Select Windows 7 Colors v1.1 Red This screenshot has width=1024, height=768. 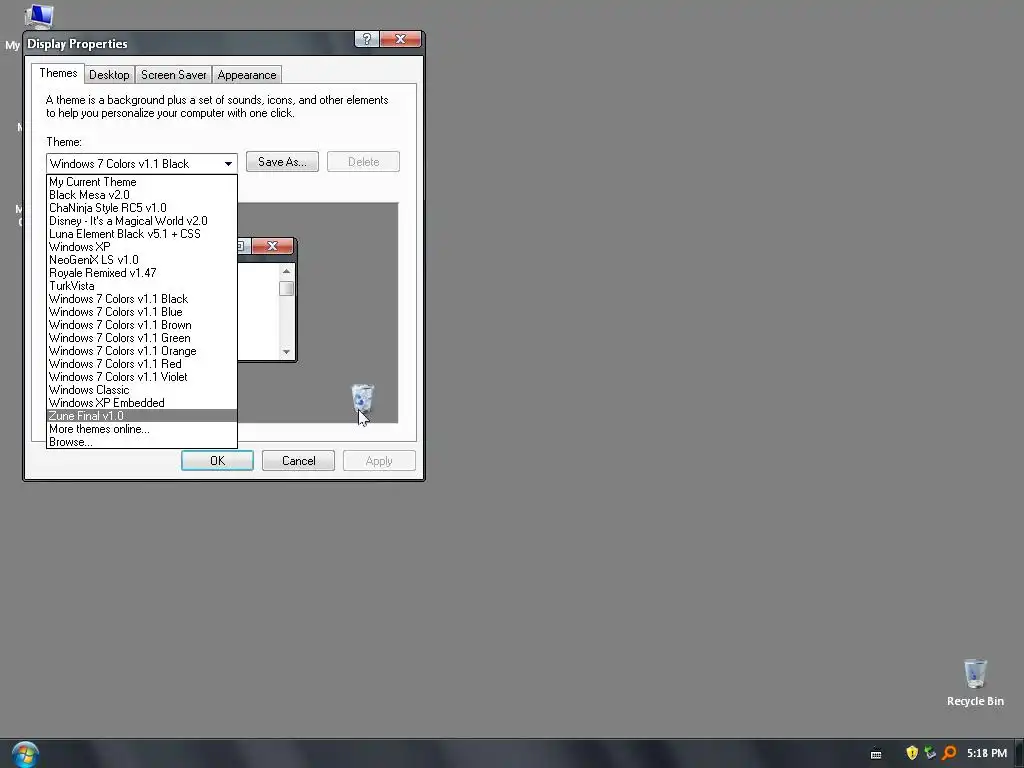click(x=142, y=364)
